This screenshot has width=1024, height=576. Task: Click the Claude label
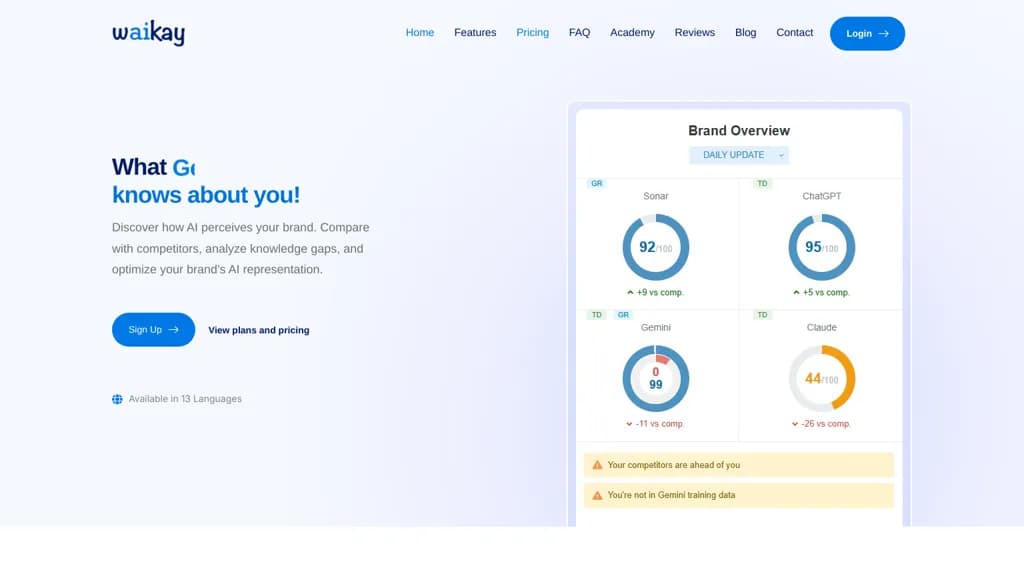pos(822,327)
